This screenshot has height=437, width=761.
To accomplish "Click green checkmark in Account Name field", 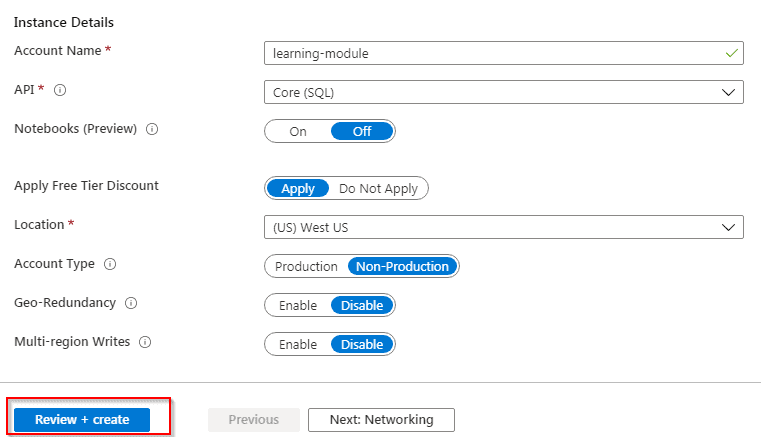I will (x=732, y=53).
